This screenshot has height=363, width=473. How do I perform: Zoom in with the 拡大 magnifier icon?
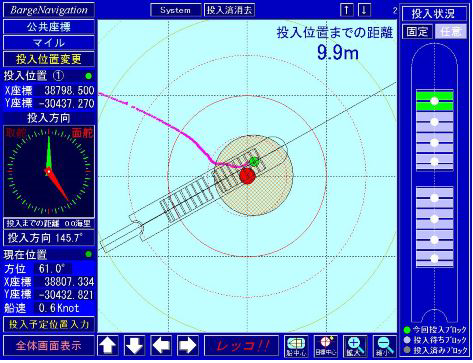pos(355,346)
